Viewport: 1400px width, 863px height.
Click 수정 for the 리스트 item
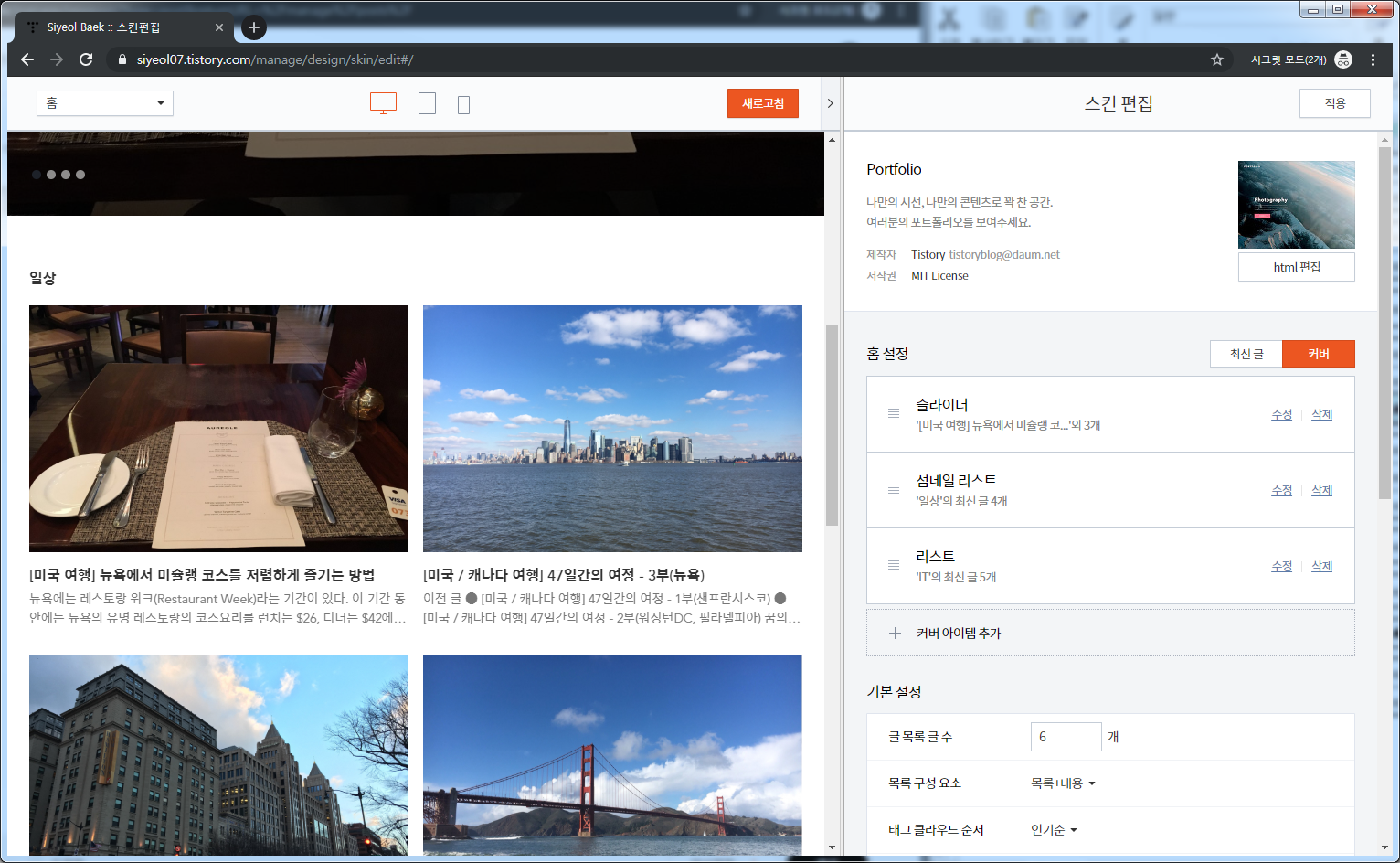point(1282,566)
